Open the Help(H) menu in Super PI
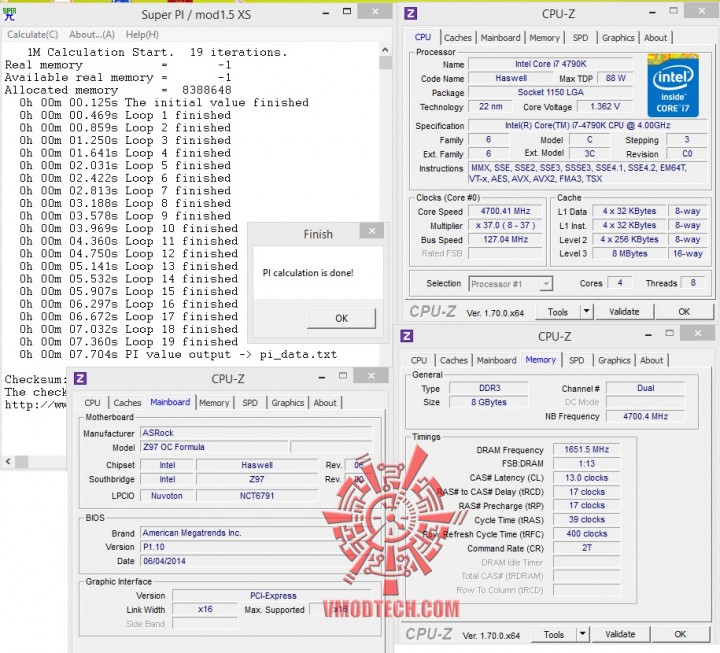The image size is (720, 653). pyautogui.click(x=142, y=34)
